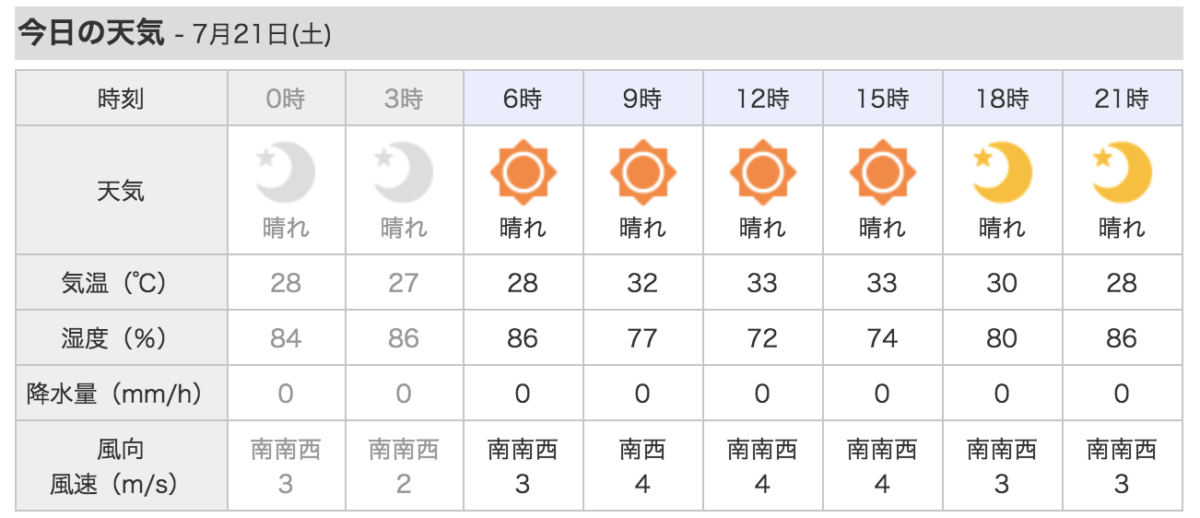This screenshot has width=1200, height=518.
Task: Click the 風向 風速(m/s) row label
Action: pyautogui.click(x=121, y=466)
